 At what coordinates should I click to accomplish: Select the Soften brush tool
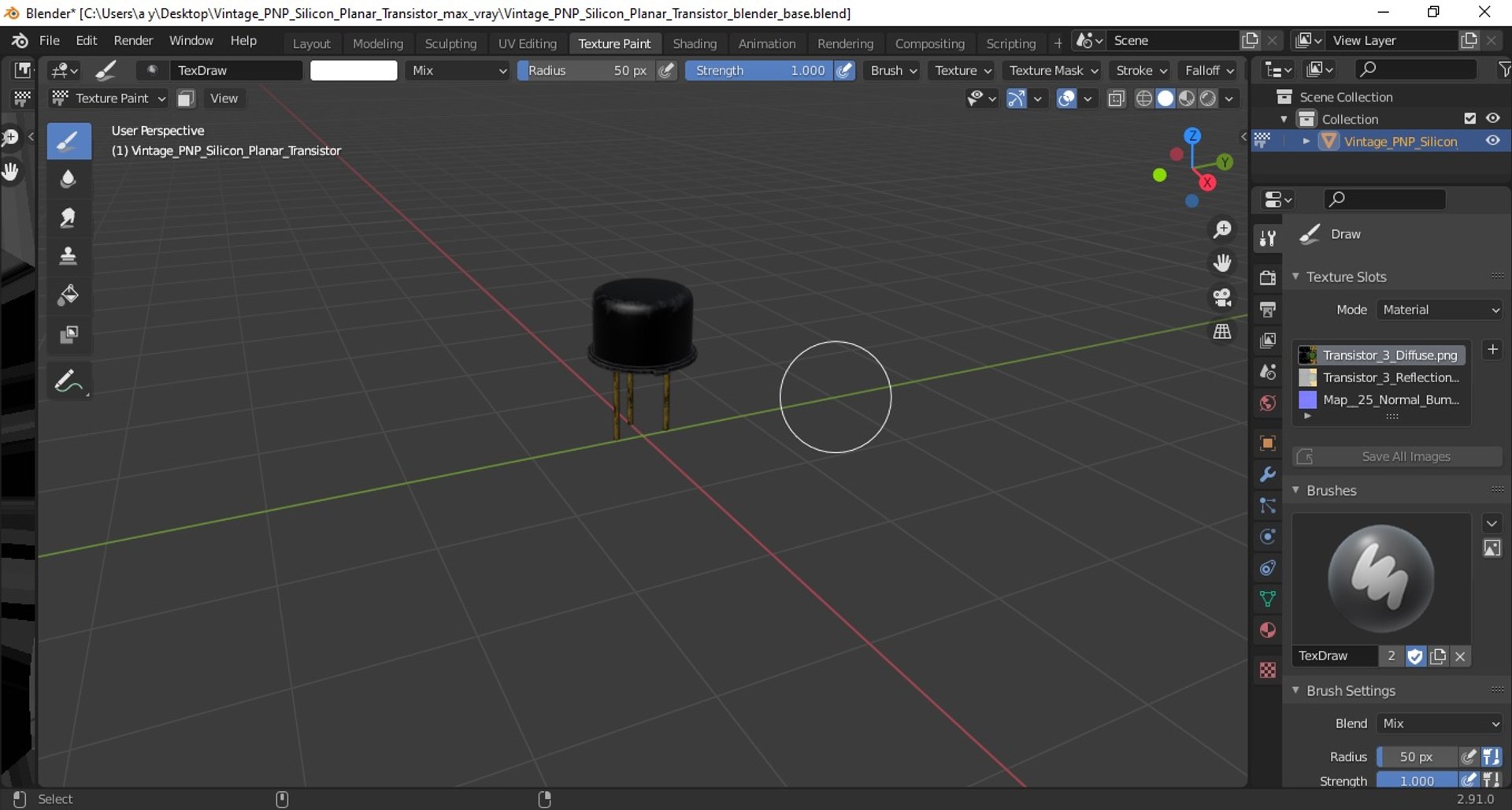[69, 179]
